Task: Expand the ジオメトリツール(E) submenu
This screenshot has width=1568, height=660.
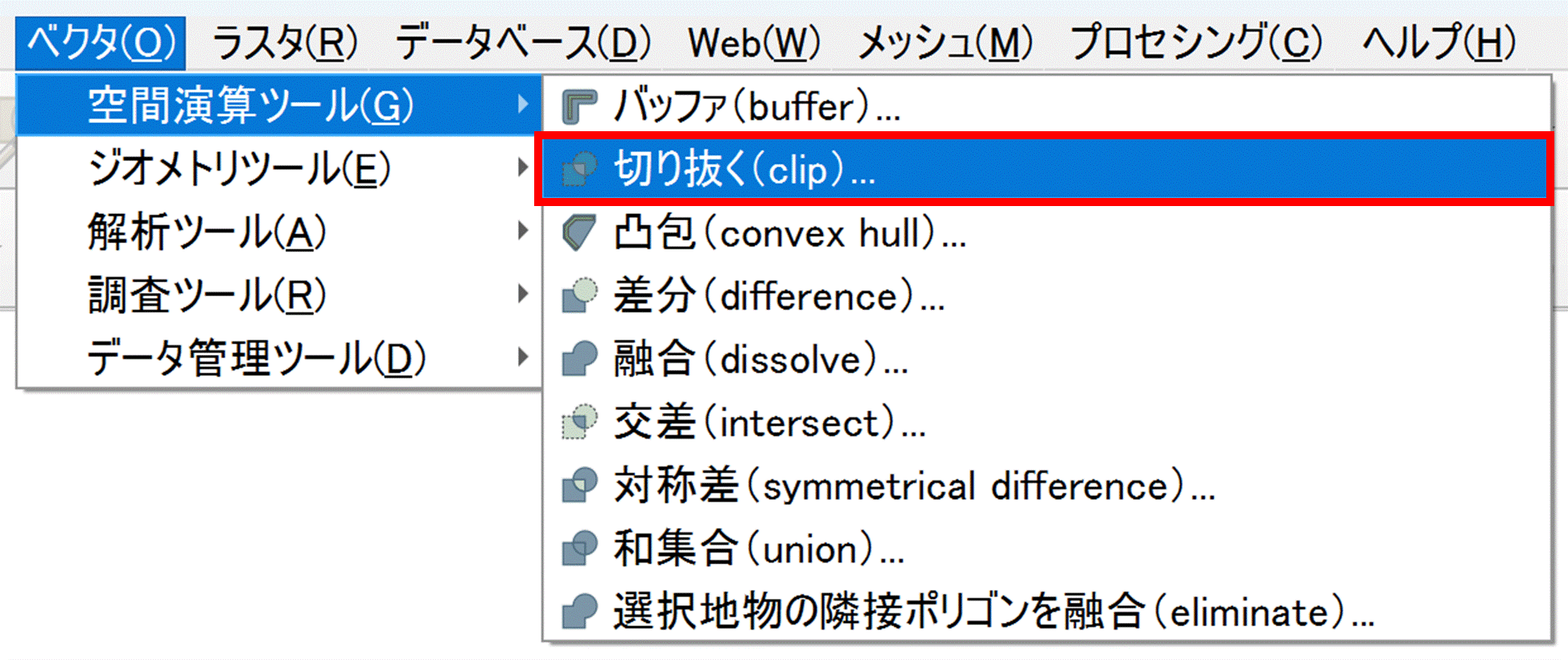Action: 523,167
